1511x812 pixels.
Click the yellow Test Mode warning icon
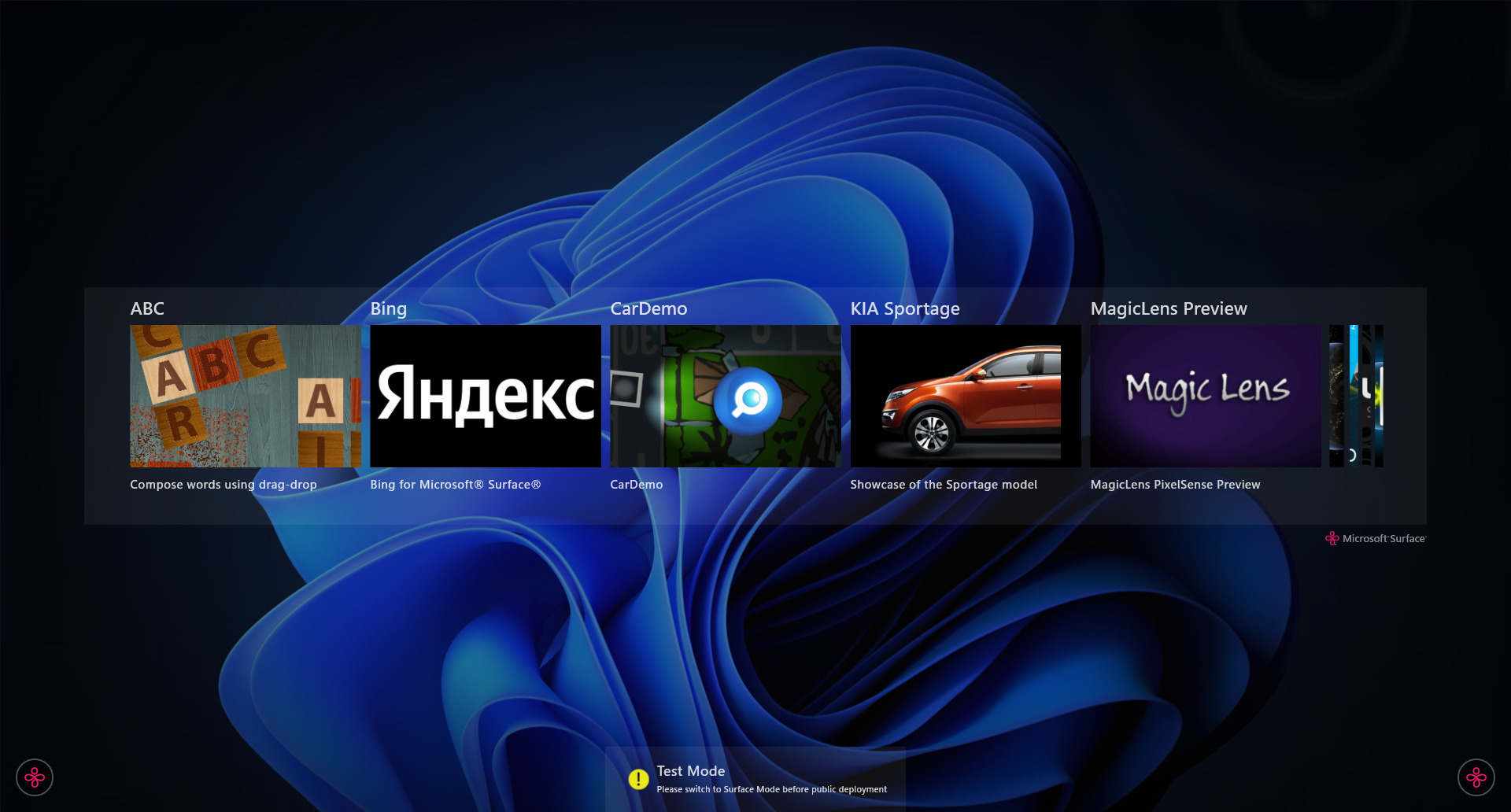tap(638, 779)
